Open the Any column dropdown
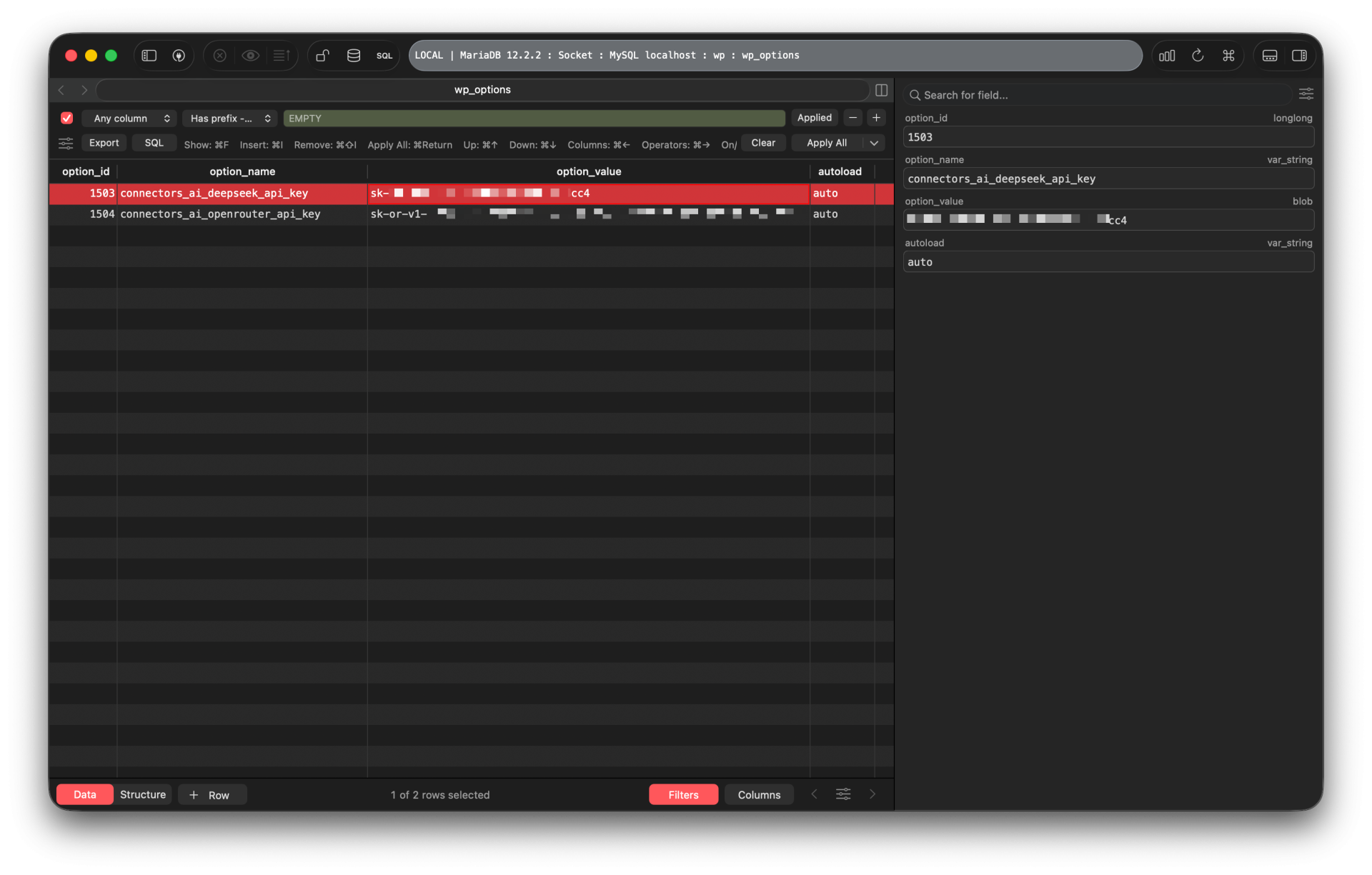Viewport: 1372px width, 875px height. 129,119
